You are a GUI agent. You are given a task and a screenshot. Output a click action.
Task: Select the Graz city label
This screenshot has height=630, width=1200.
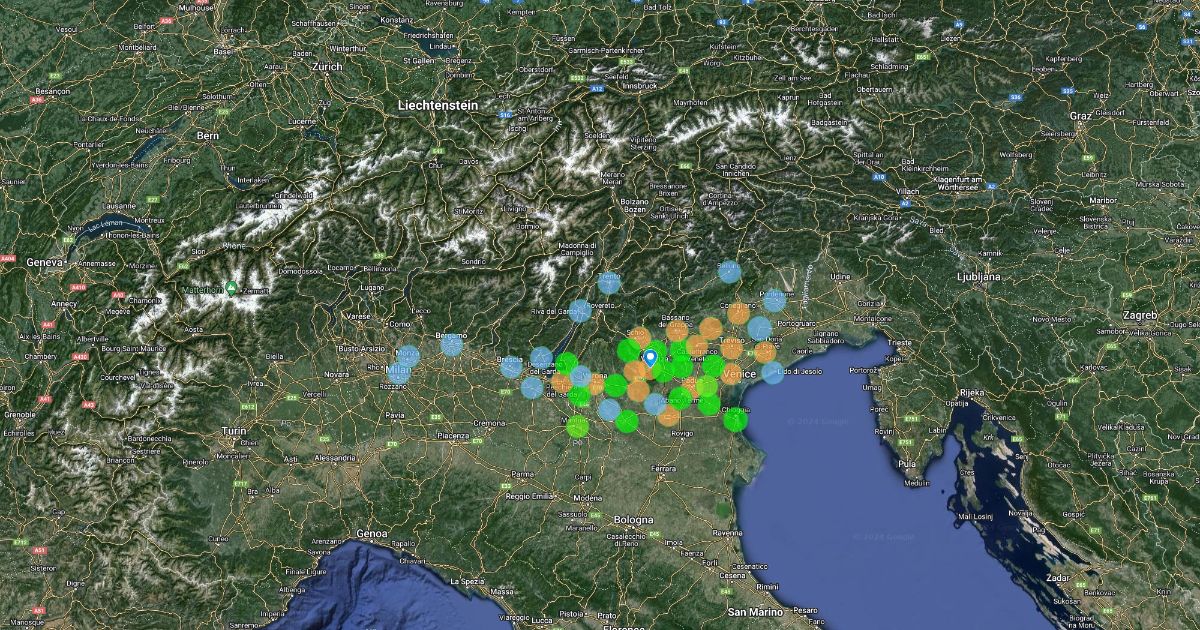(1080, 115)
